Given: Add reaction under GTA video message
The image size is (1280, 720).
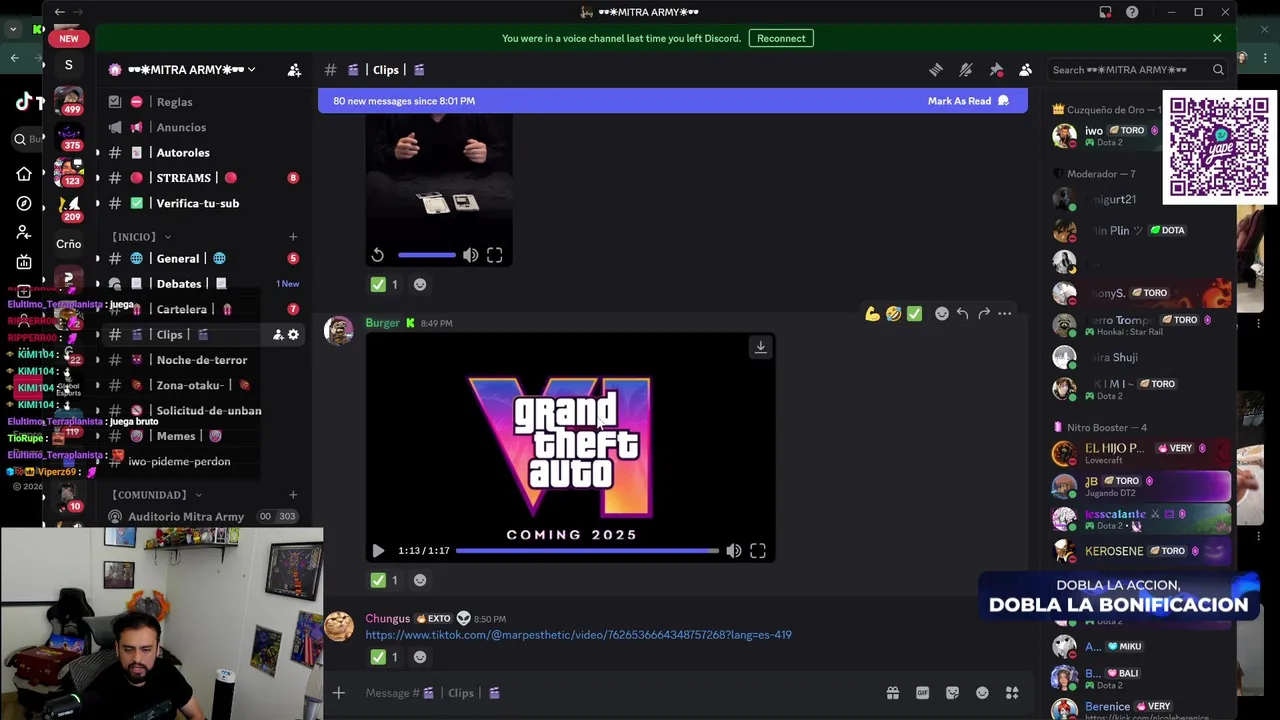Looking at the screenshot, I should pyautogui.click(x=420, y=580).
